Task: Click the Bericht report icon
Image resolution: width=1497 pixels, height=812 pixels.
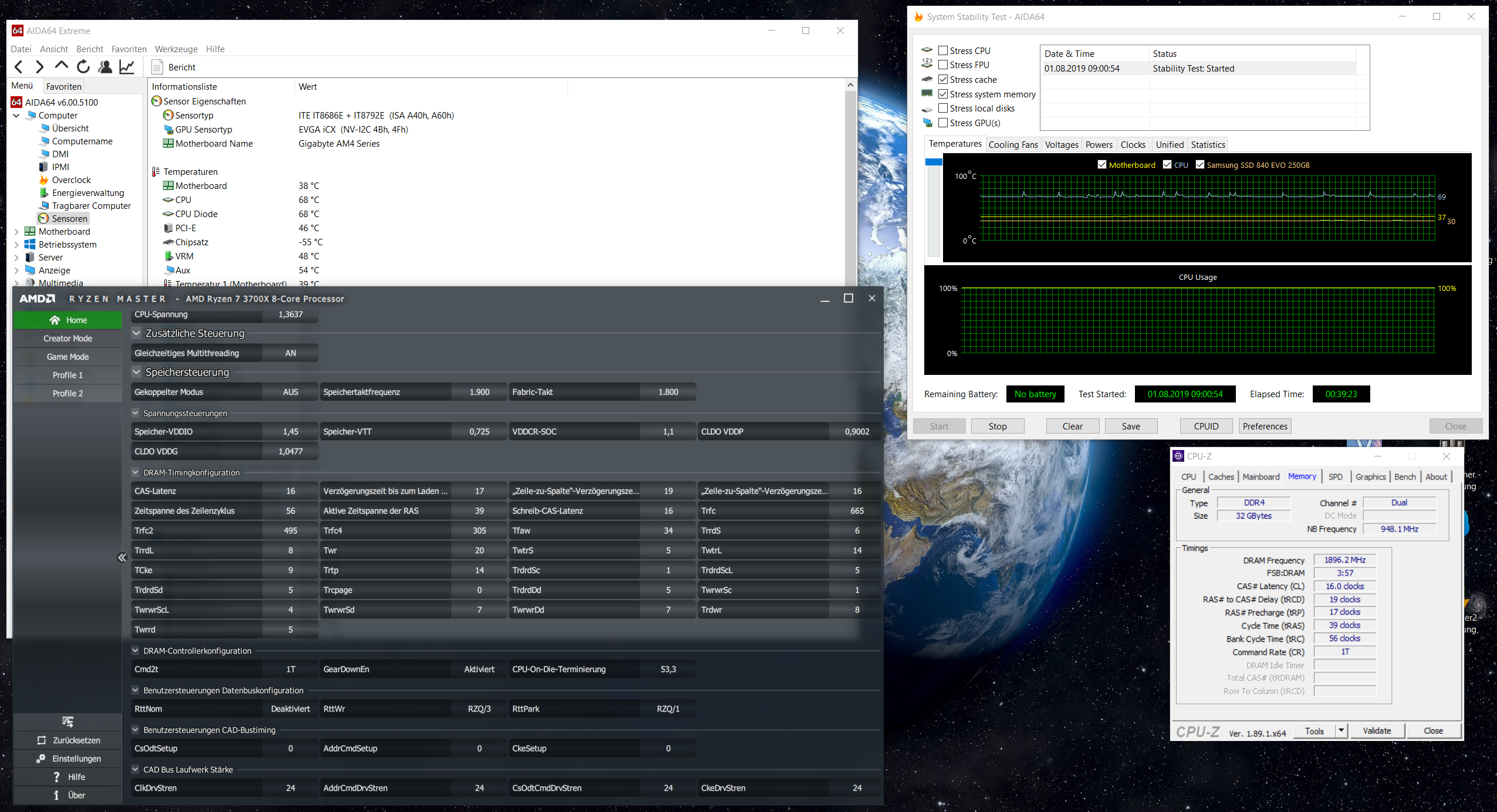Action: click(157, 67)
